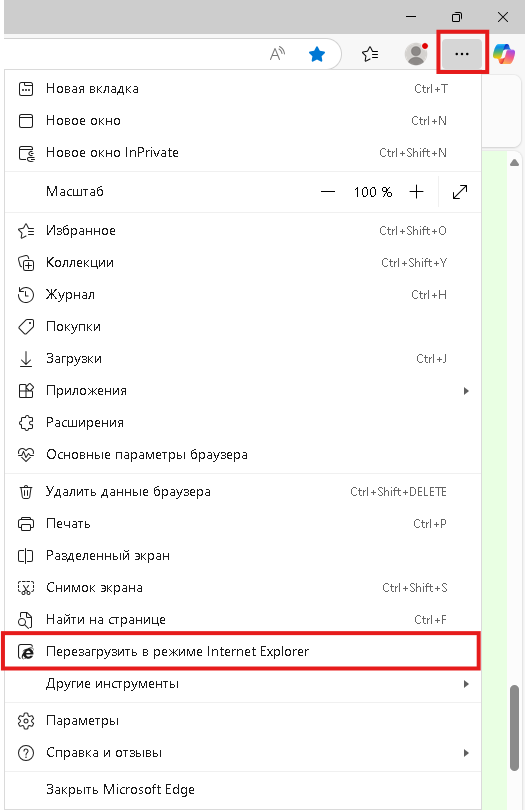Open the profile avatar icon
525x810 pixels.
pyautogui.click(x=416, y=54)
